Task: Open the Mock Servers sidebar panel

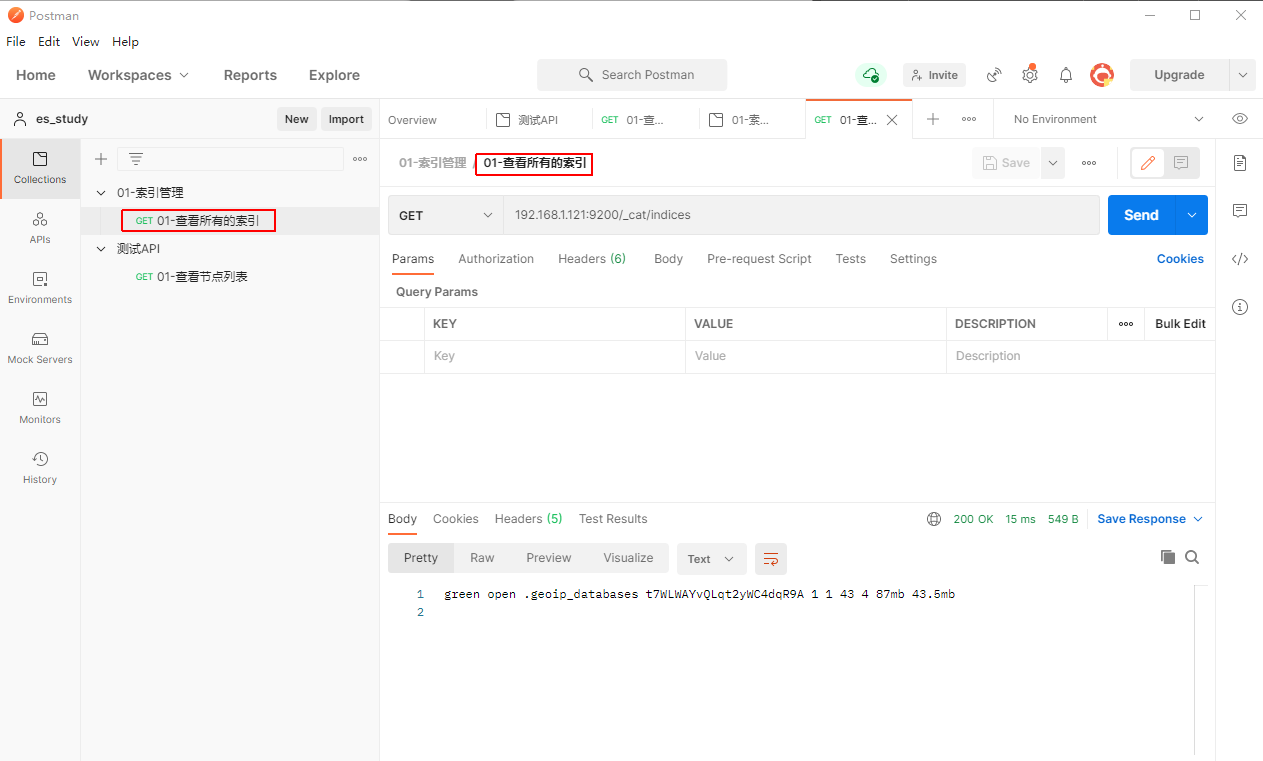Action: [40, 347]
